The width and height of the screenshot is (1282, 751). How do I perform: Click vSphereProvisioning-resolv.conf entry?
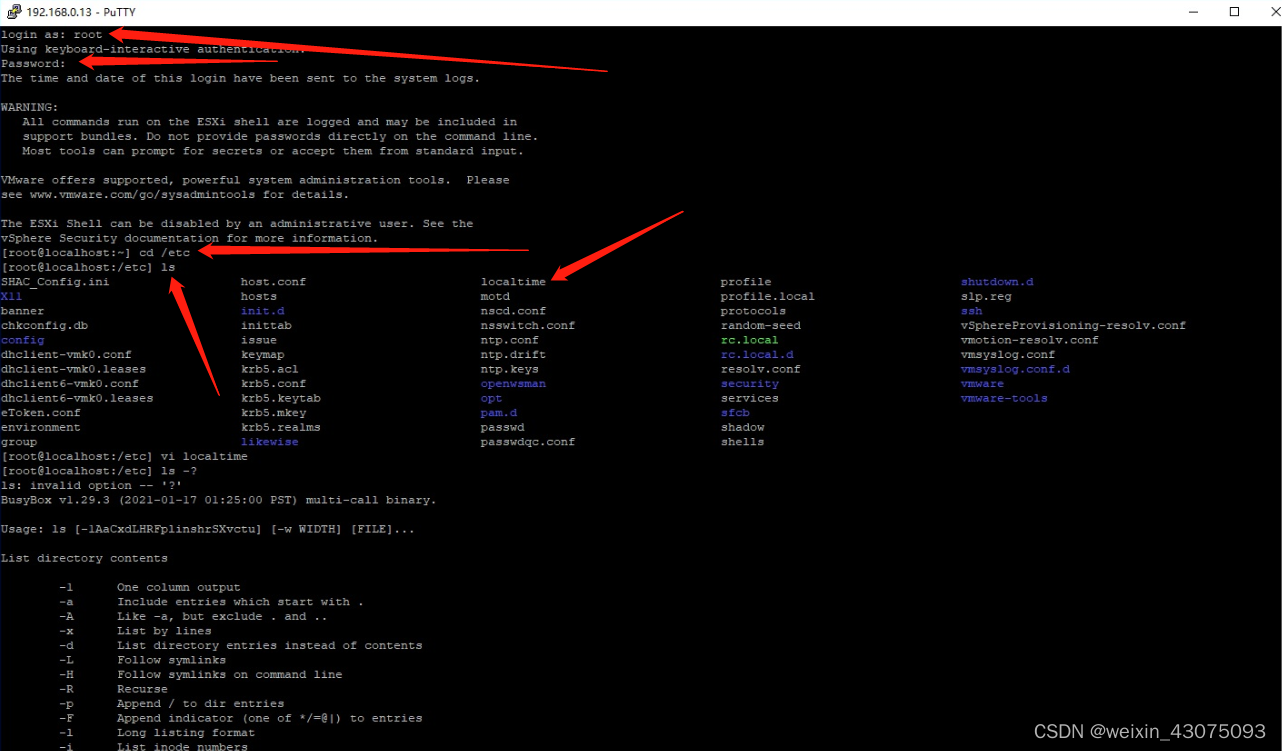coord(1073,325)
